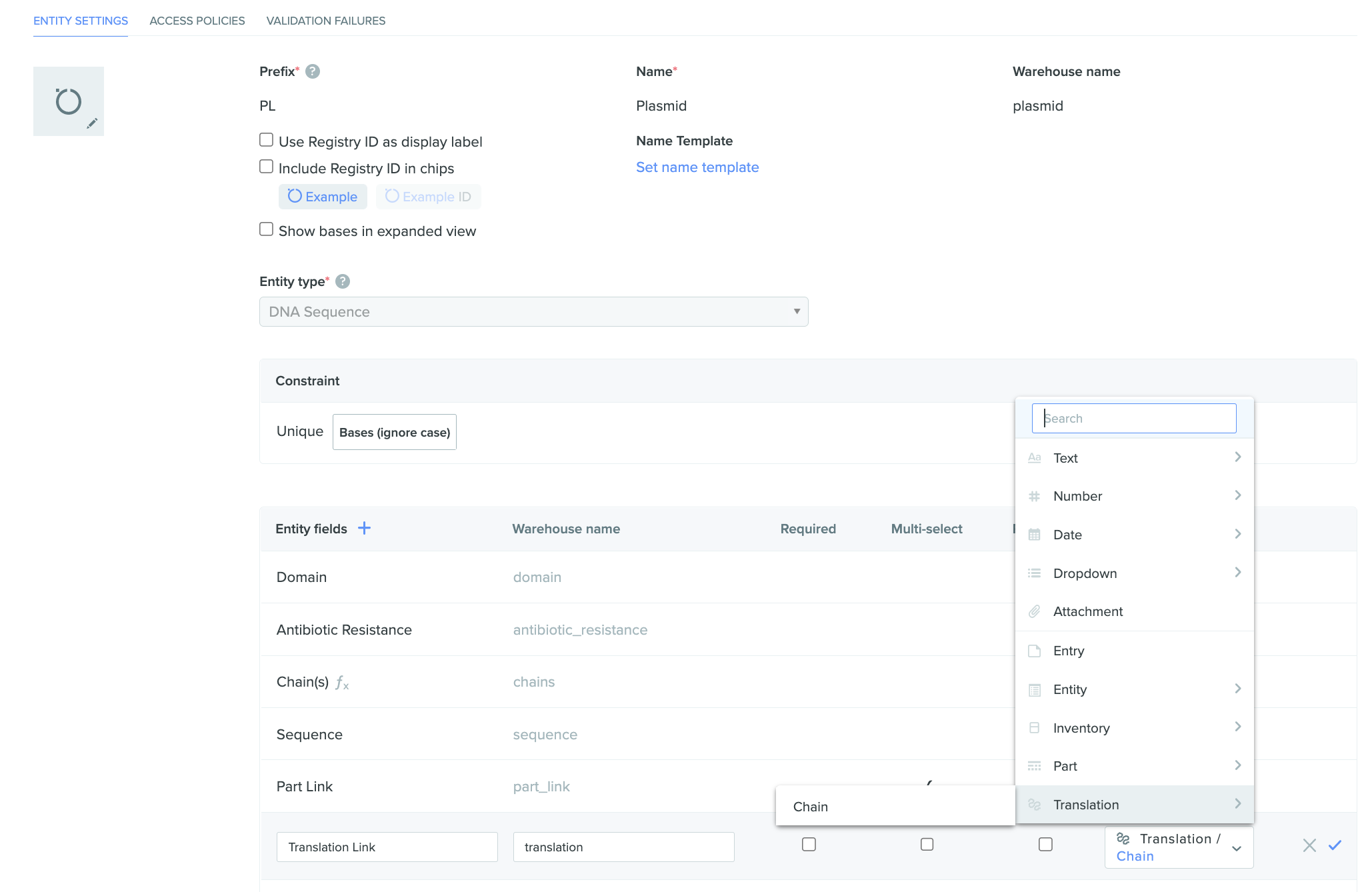Click the help icon next to Prefix

click(x=313, y=71)
